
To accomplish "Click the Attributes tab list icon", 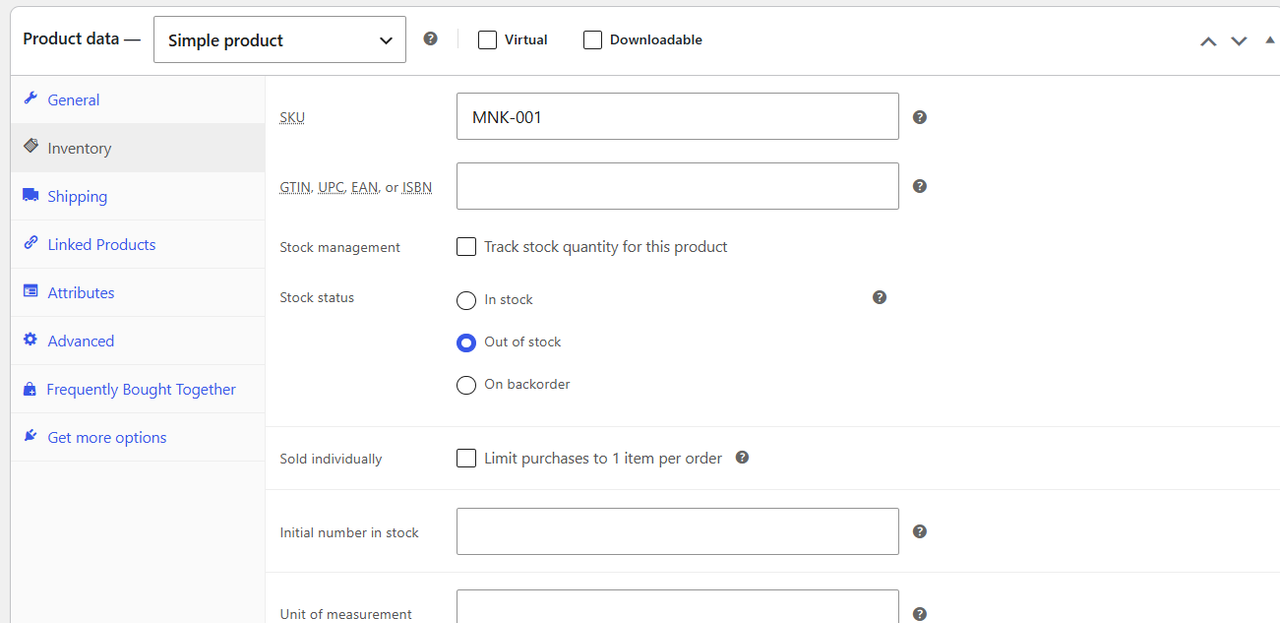I will tap(30, 292).
